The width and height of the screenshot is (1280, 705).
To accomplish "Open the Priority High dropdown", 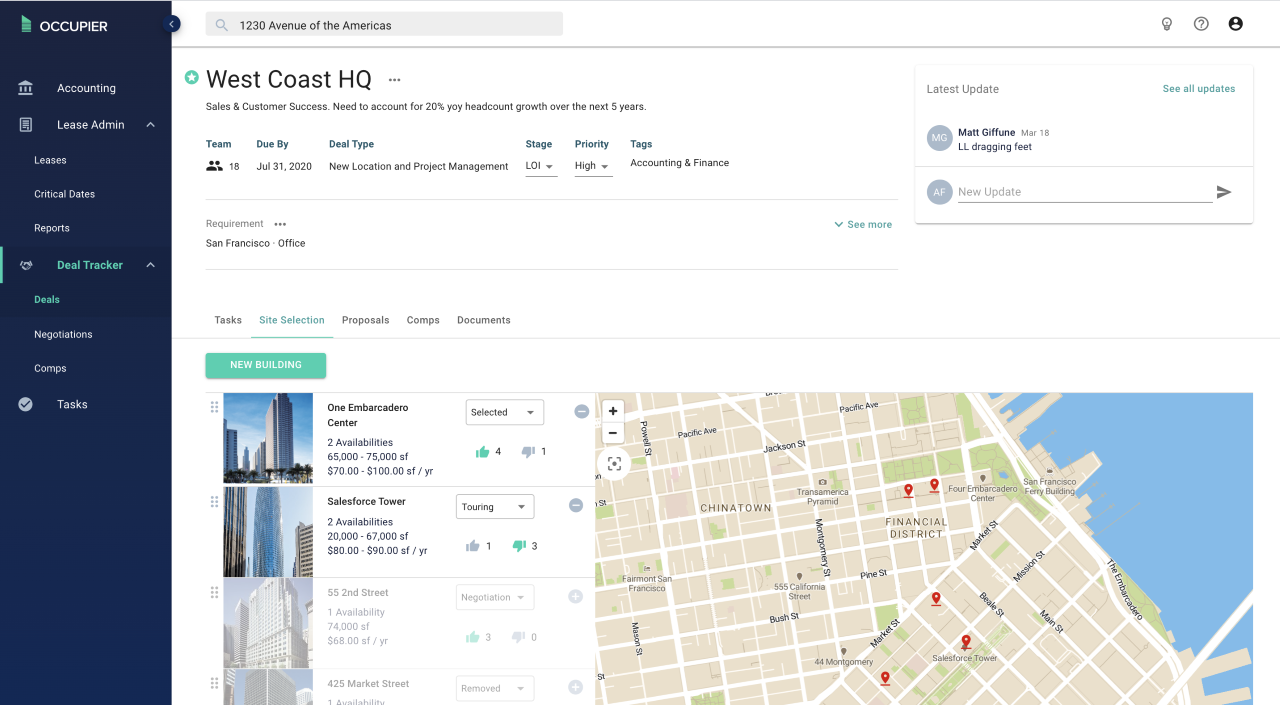I will pyautogui.click(x=593, y=166).
